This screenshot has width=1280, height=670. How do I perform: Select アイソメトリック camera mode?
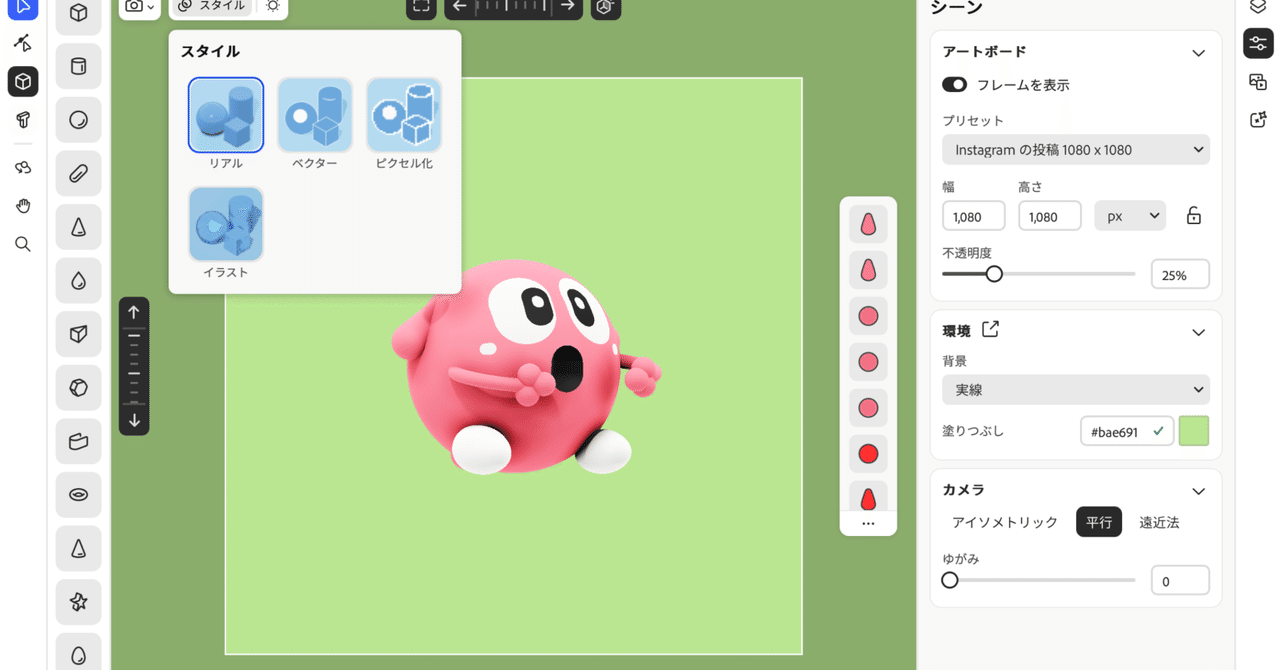[x=1005, y=522]
